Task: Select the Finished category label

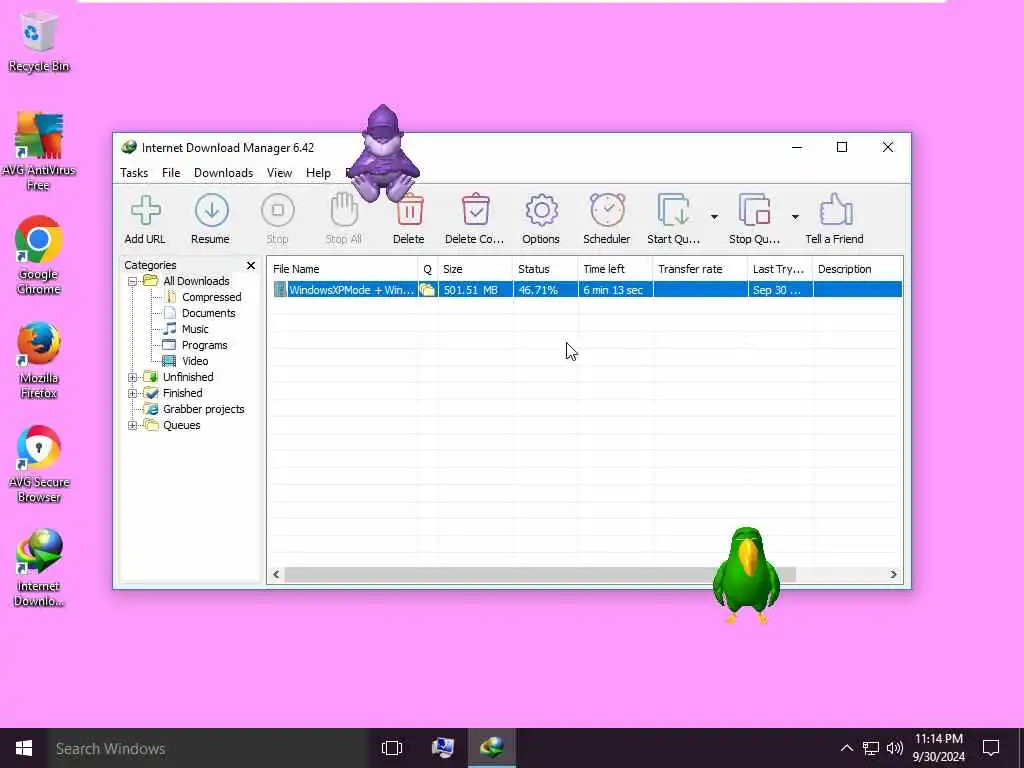Action: (182, 393)
